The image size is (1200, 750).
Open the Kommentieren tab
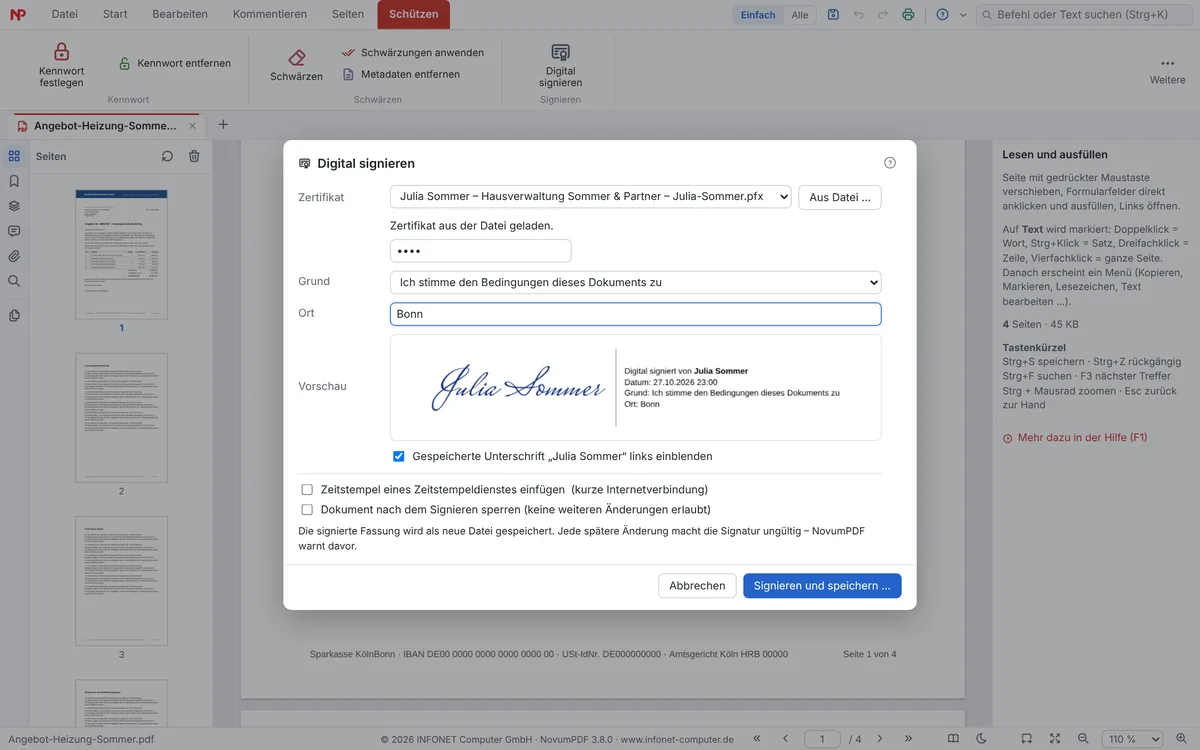click(269, 14)
